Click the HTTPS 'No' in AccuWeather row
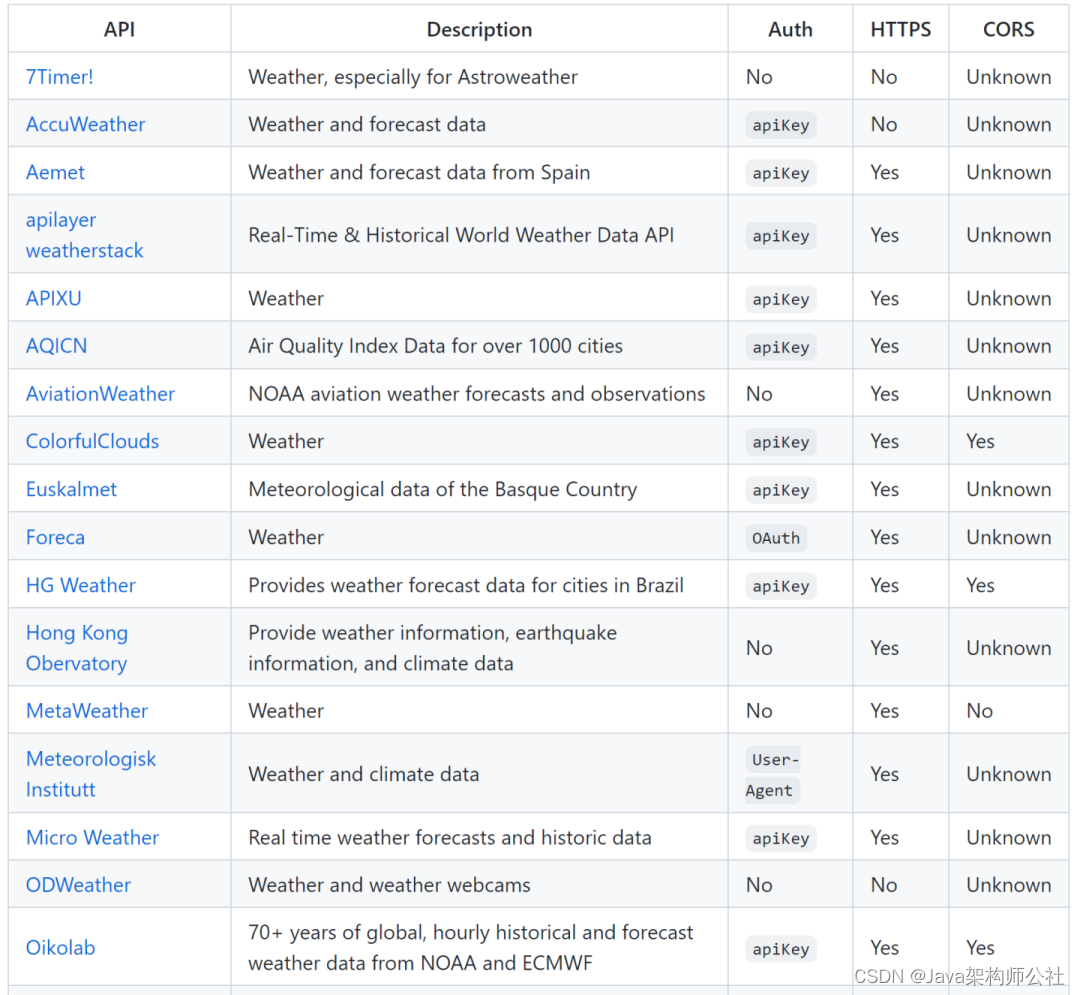 point(884,124)
